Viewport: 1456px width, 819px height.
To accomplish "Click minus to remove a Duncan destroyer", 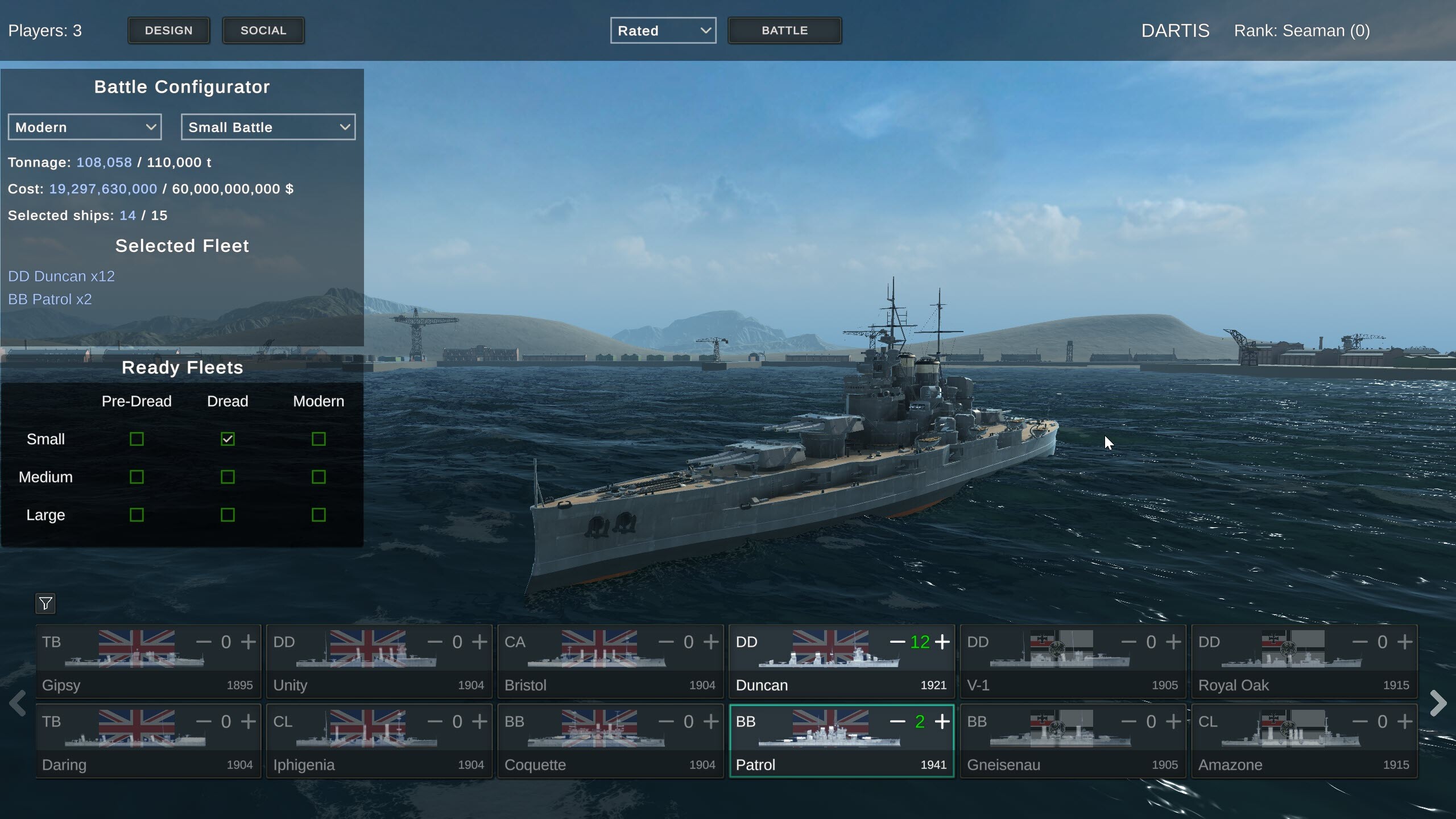I will [x=899, y=642].
